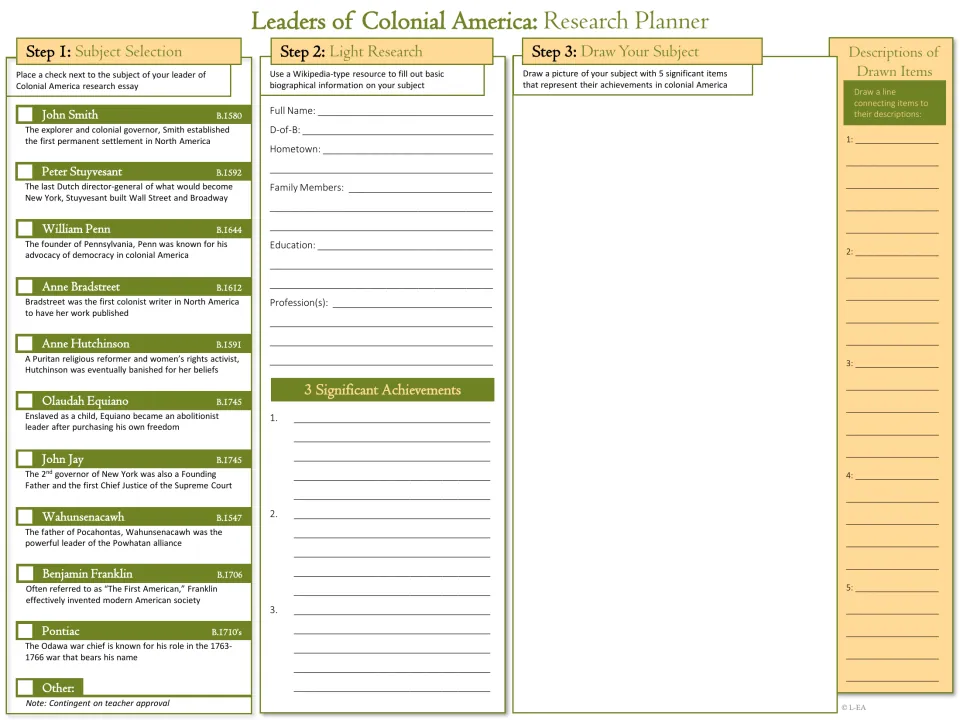Click the Place a check instruction text
The image size is (960, 720).
point(111,80)
